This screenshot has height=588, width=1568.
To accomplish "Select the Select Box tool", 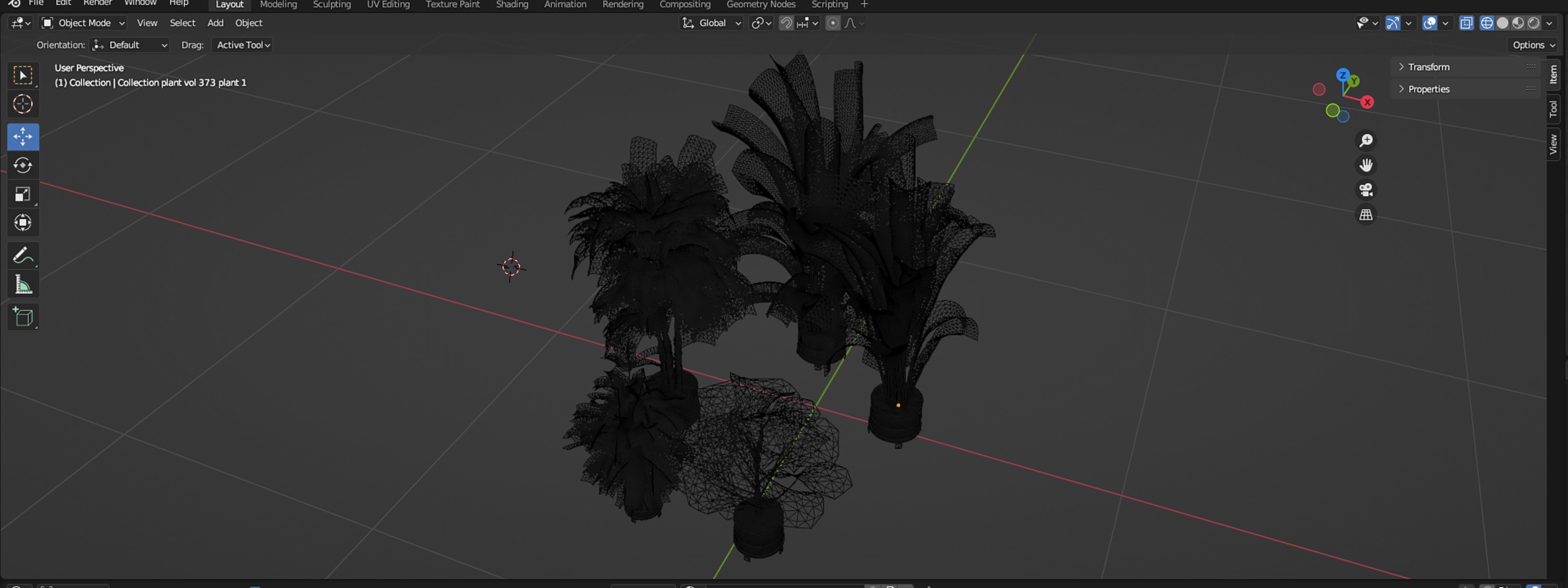I will tap(23, 75).
